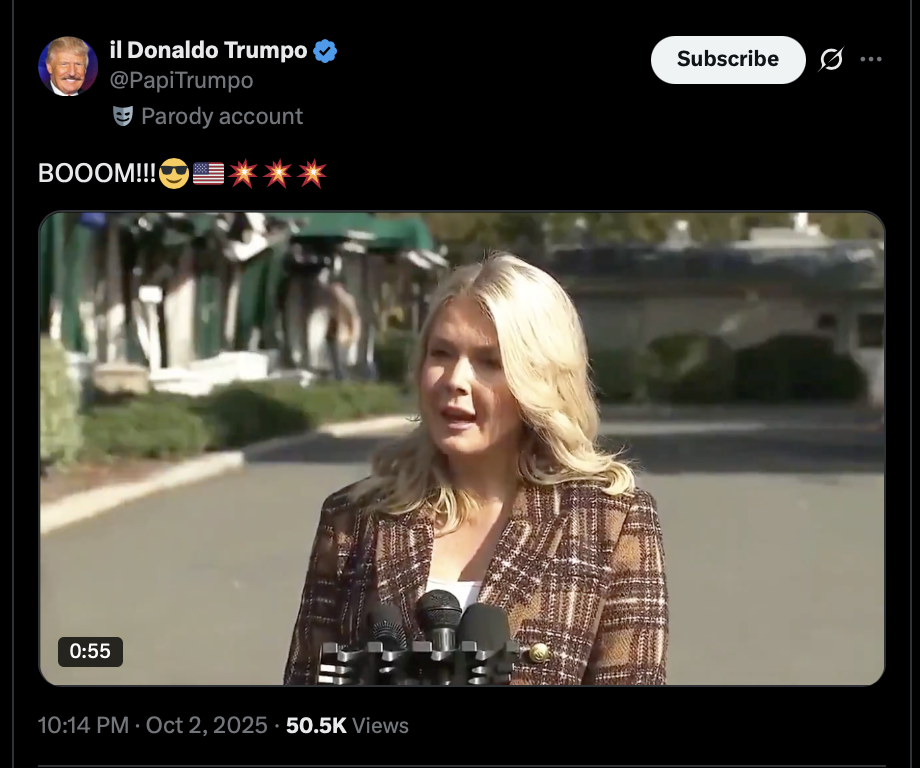This screenshot has height=768, width=920.
Task: Click the middle collision emoji
Action: coord(277,173)
